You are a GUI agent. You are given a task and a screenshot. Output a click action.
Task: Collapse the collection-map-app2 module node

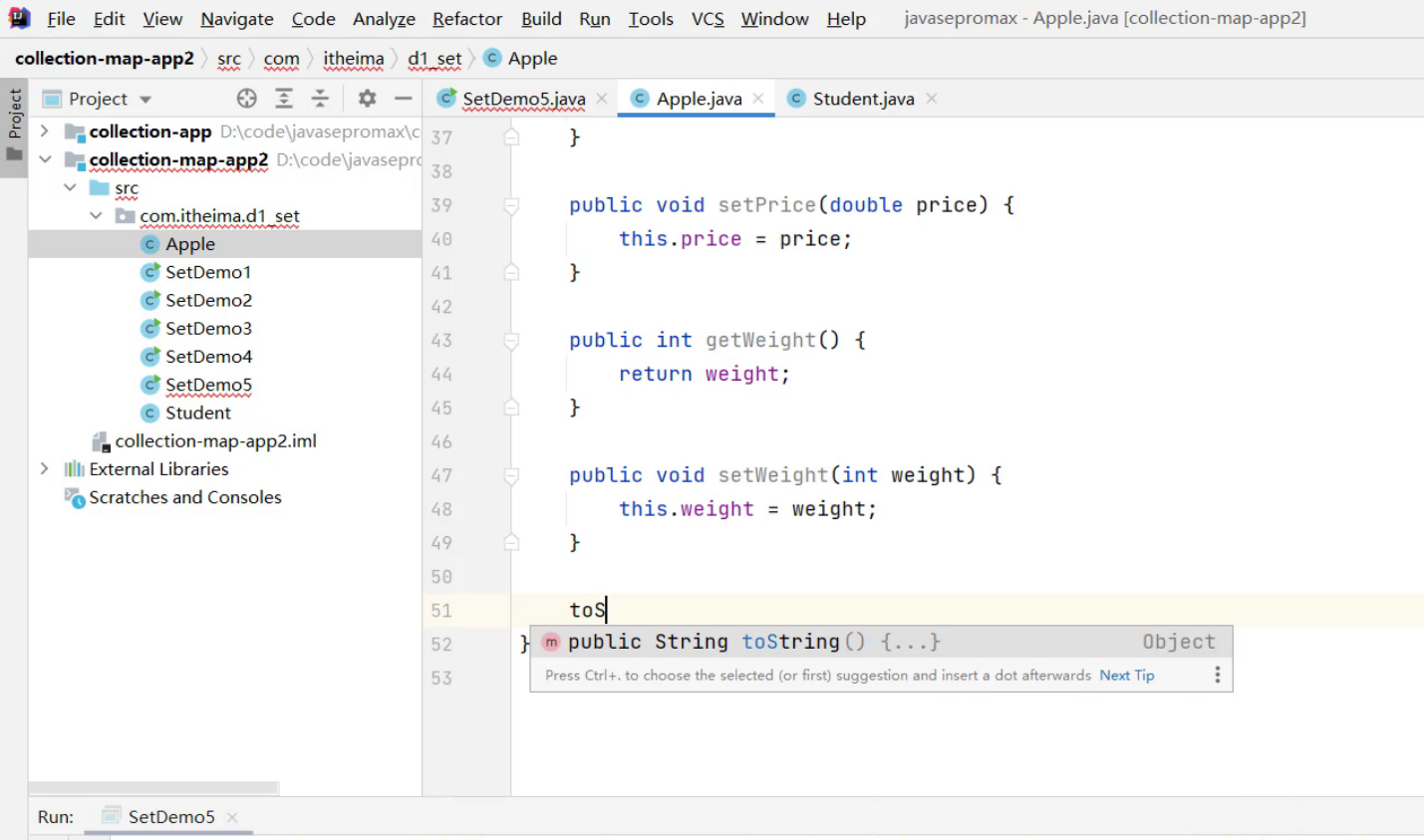pos(44,159)
